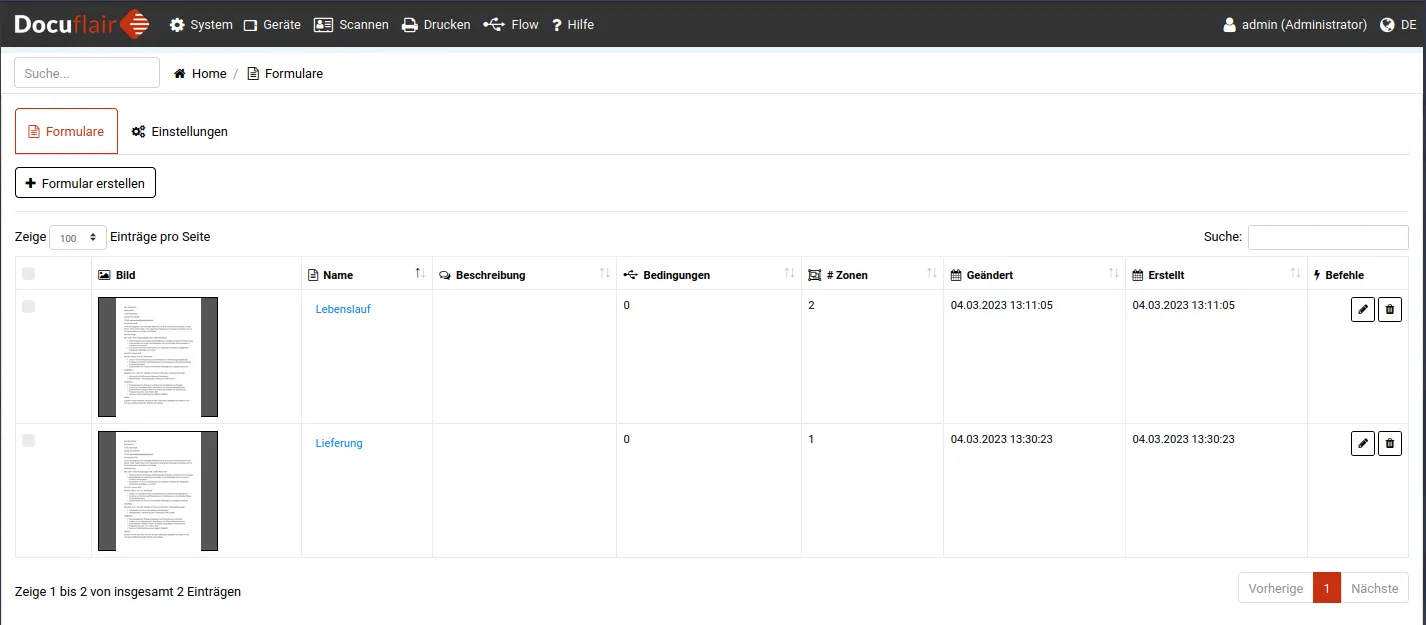Image resolution: width=1426 pixels, height=625 pixels.
Task: Check the Lebenslauf row checkbox
Action: coord(28,307)
